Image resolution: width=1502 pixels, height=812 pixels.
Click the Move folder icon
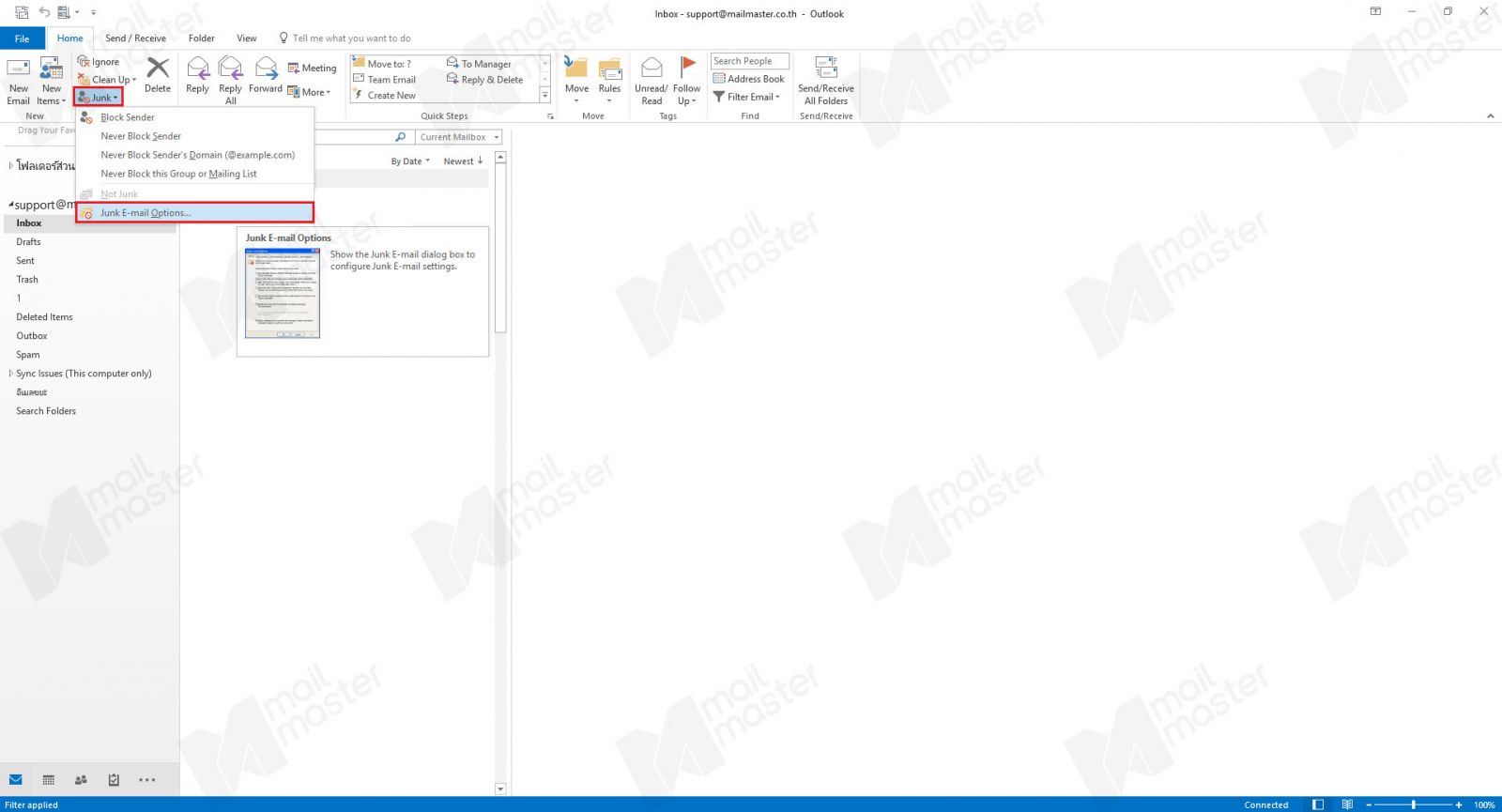(x=576, y=68)
